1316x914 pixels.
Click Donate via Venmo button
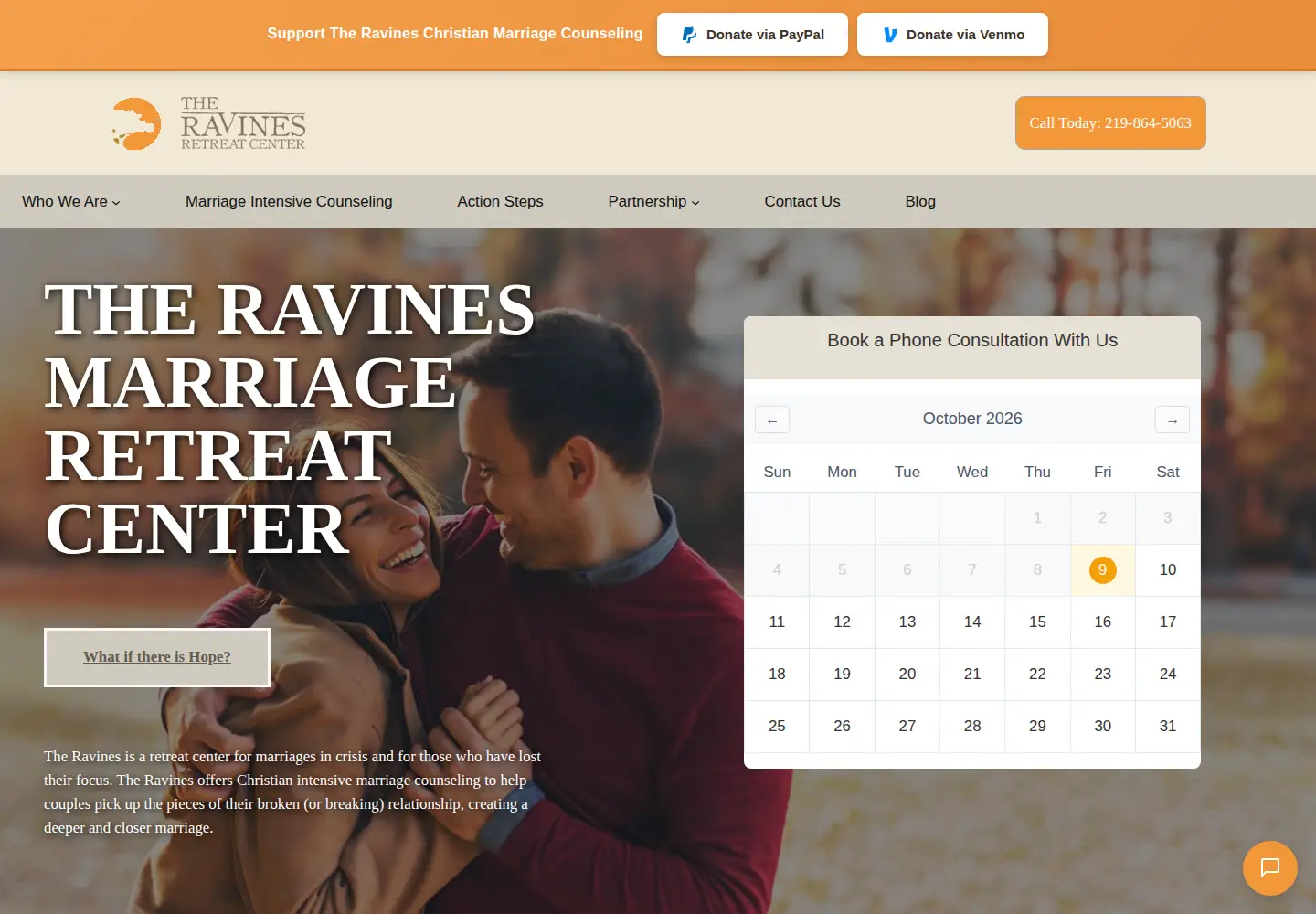tap(952, 35)
